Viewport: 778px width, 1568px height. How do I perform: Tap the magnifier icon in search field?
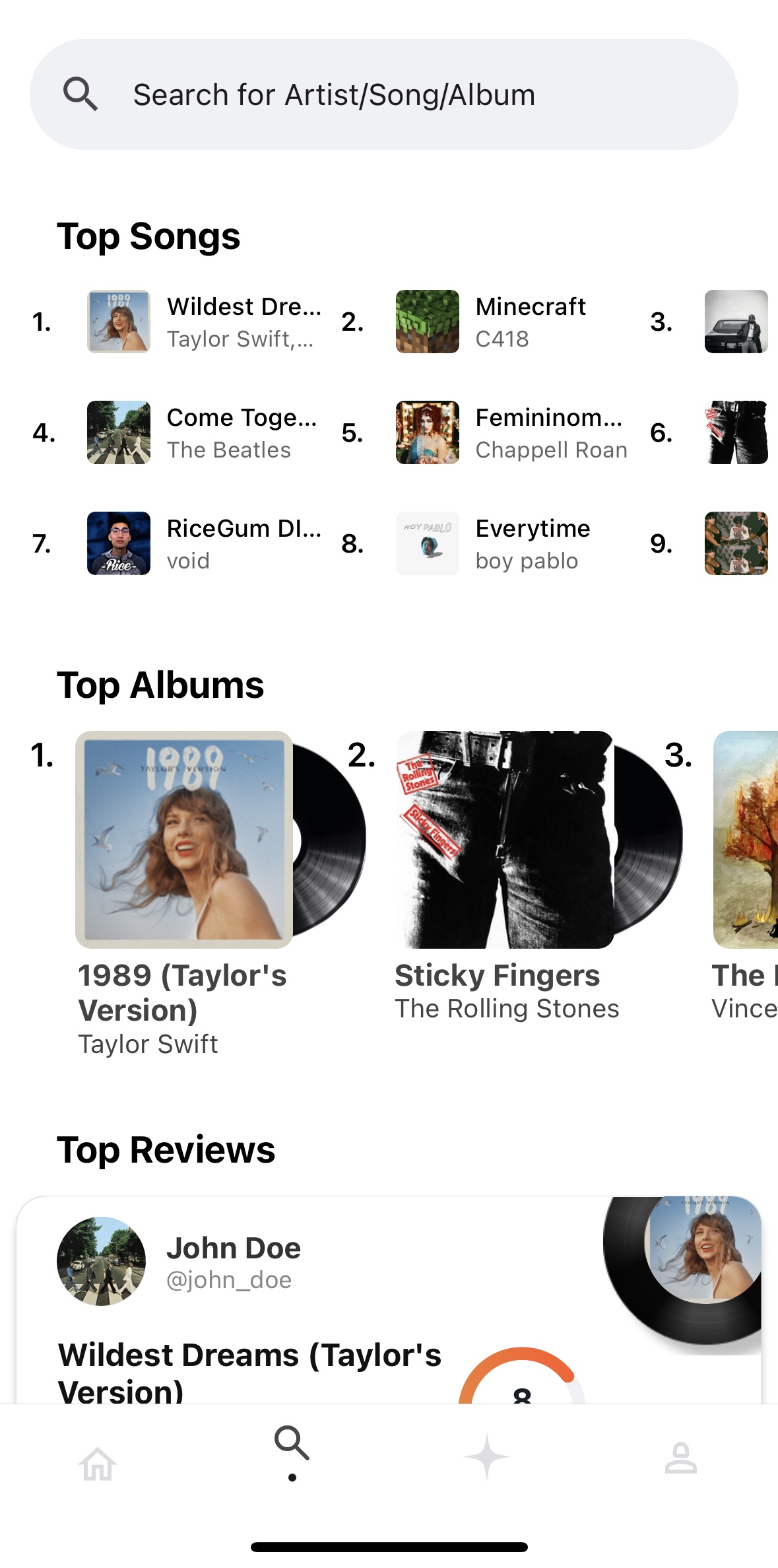pyautogui.click(x=81, y=94)
